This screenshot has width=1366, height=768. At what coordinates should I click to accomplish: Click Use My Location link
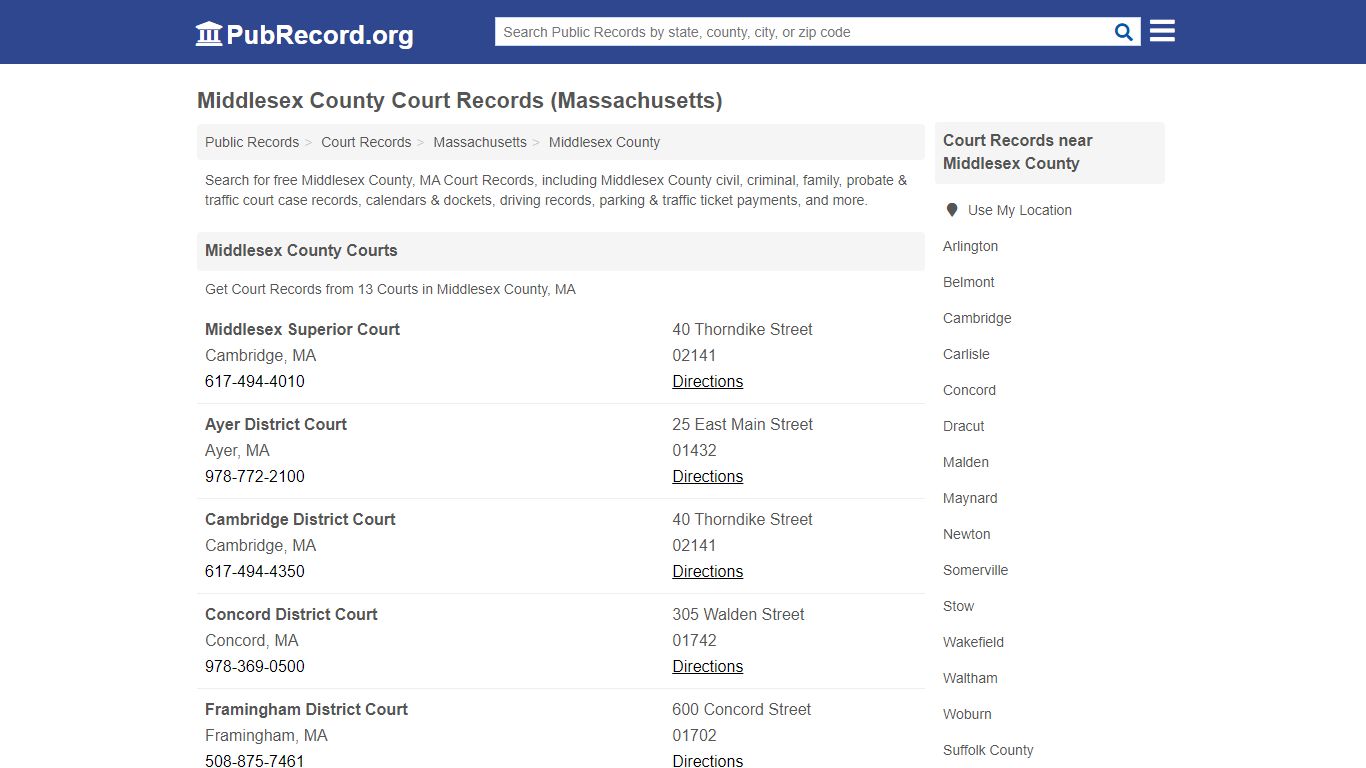pyautogui.click(x=1020, y=210)
